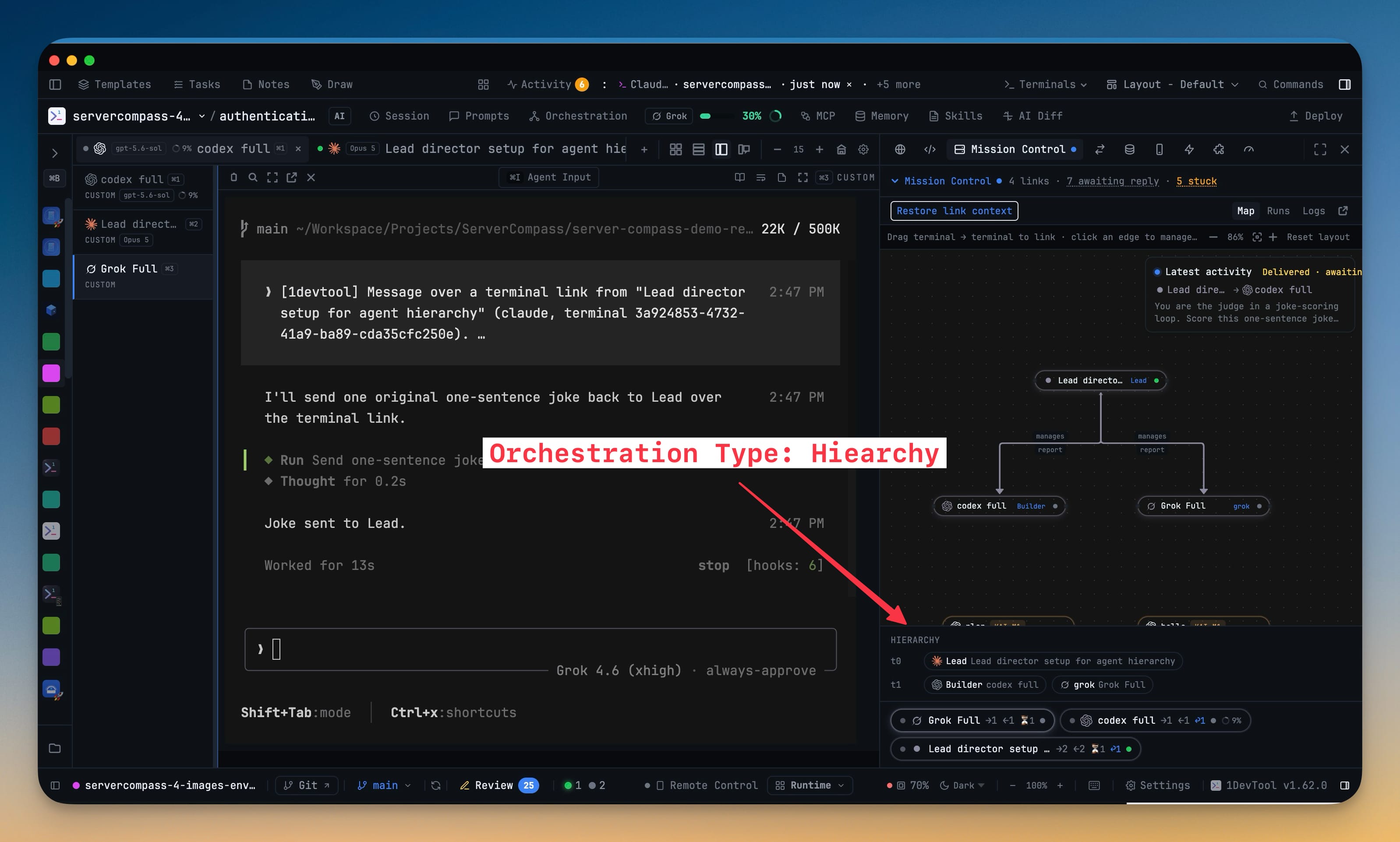Open the book reader view icon
1400x842 pixels.
click(740, 177)
